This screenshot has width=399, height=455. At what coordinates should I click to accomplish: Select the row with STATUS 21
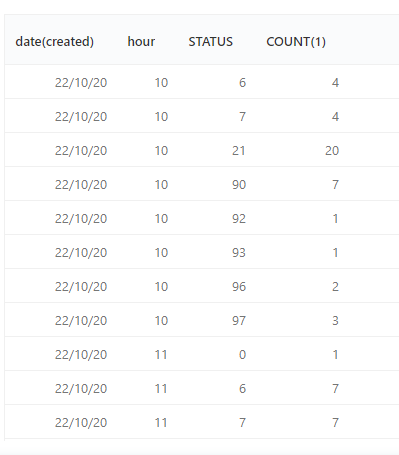tap(202, 150)
